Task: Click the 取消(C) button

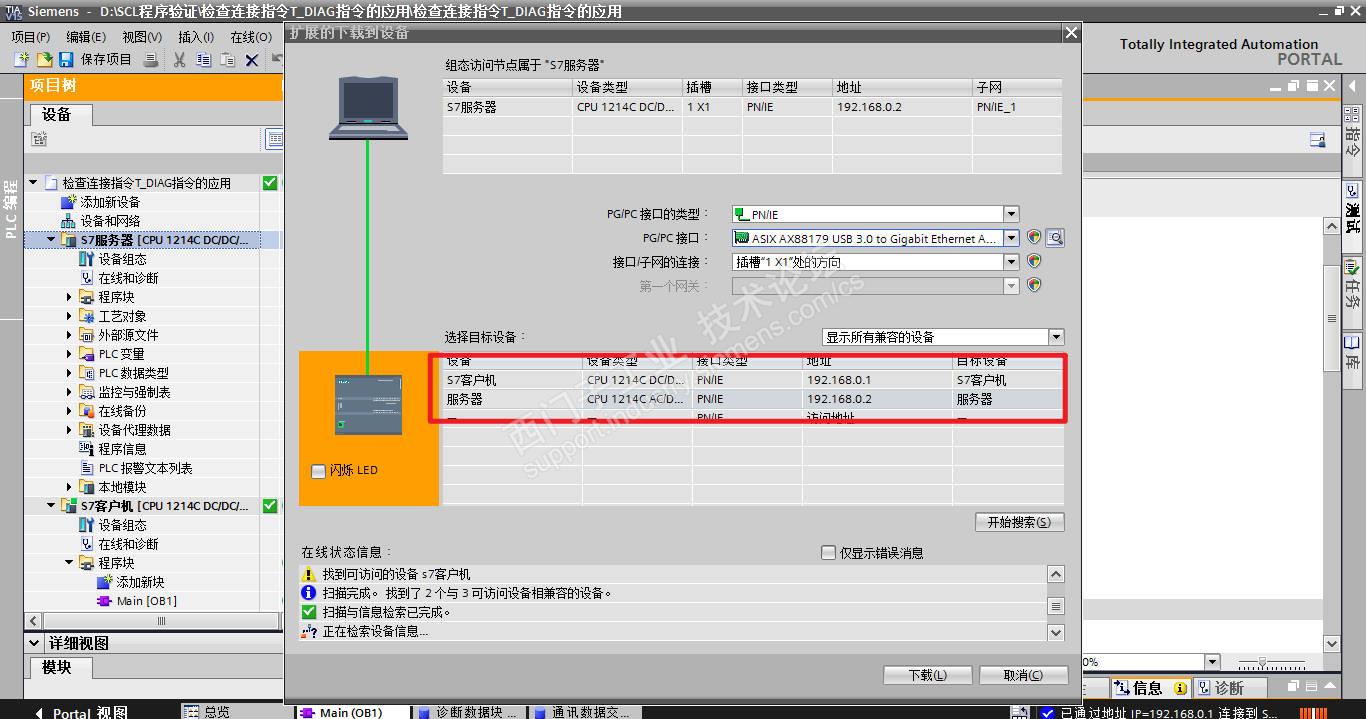Action: click(1023, 675)
